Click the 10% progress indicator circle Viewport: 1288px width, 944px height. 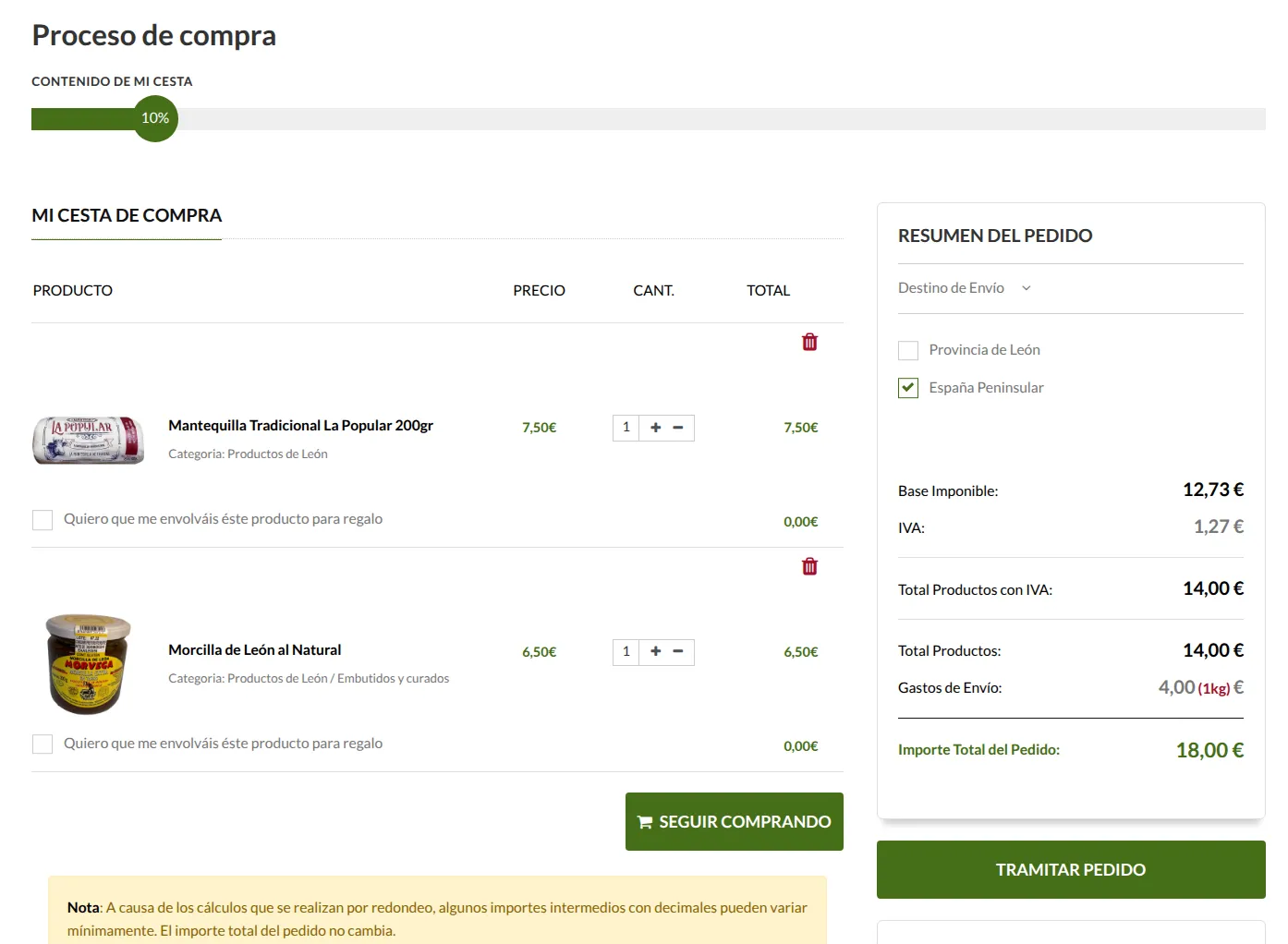click(x=155, y=118)
